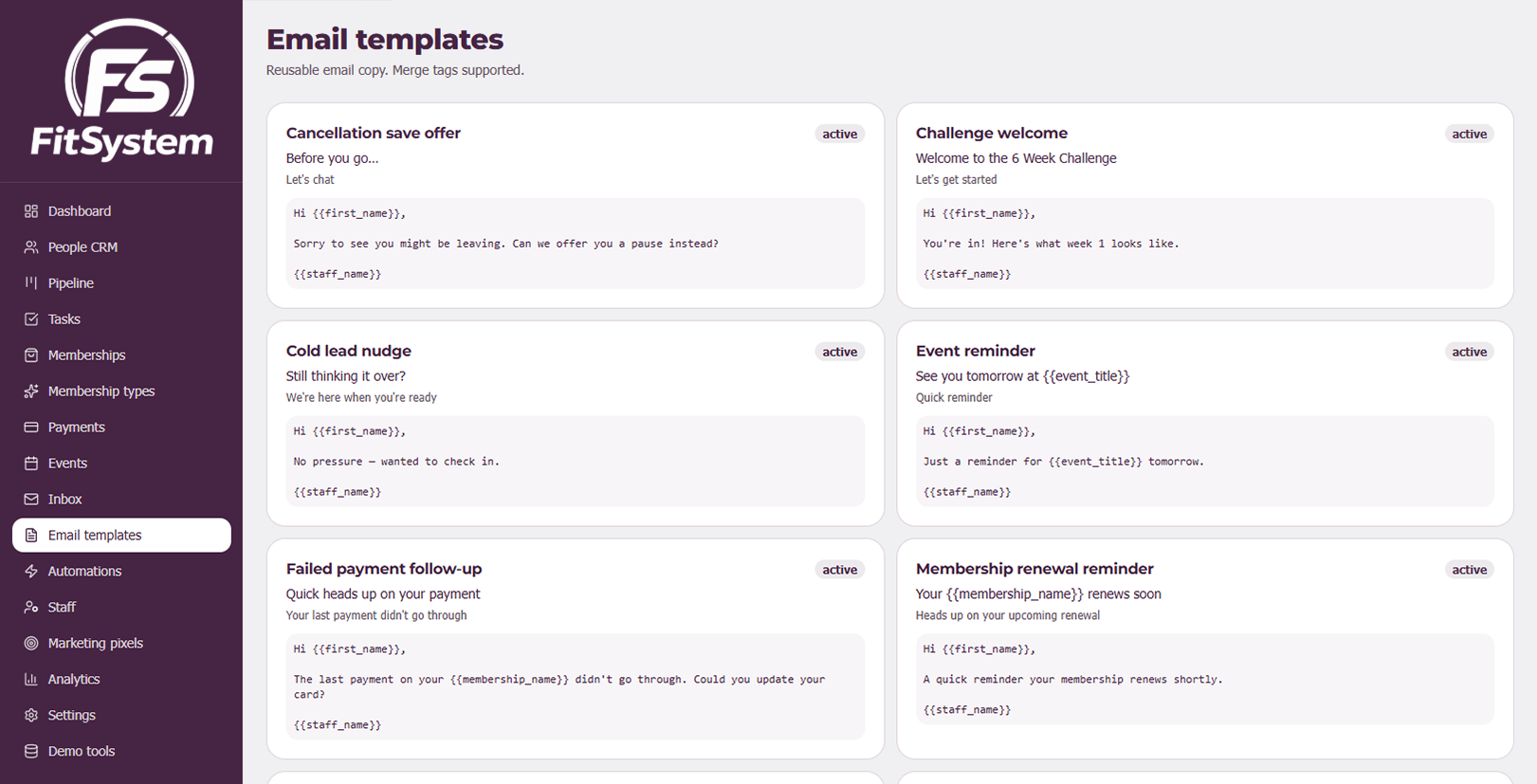Open Marketing pixels
This screenshot has width=1537, height=784.
pyautogui.click(x=121, y=644)
